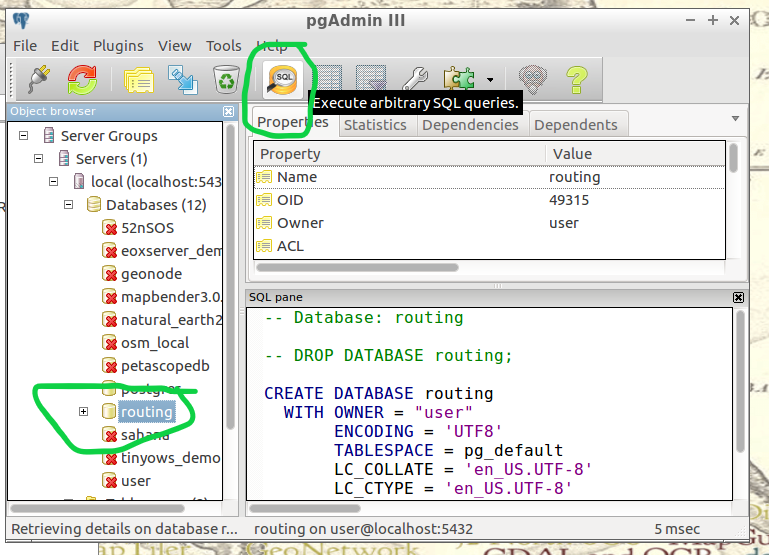Select the osm_local database

click(x=154, y=343)
